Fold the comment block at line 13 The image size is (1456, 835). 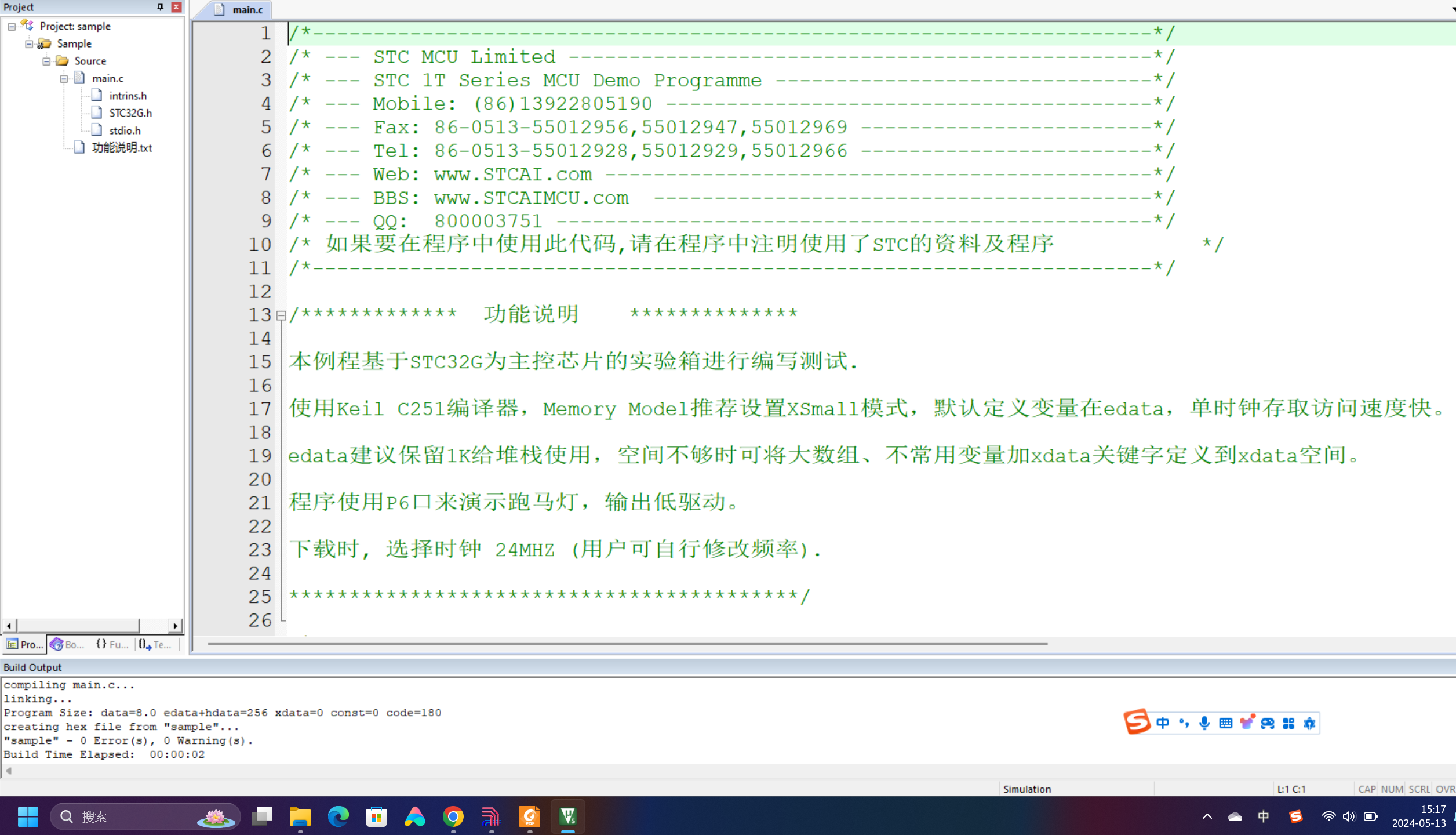pyautogui.click(x=281, y=315)
